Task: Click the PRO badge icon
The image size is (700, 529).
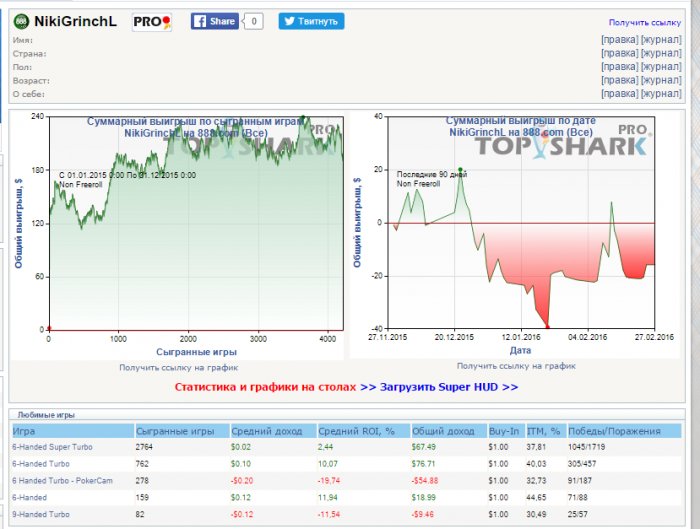Action: [x=152, y=21]
